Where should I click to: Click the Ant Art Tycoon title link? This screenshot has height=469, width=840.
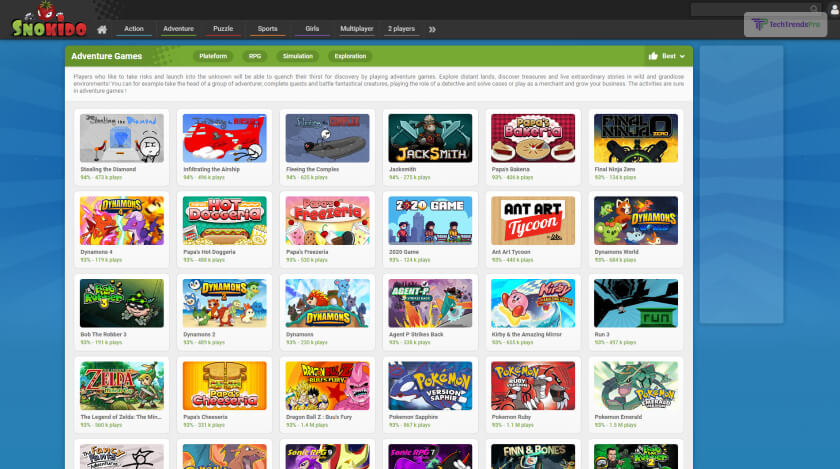click(511, 252)
